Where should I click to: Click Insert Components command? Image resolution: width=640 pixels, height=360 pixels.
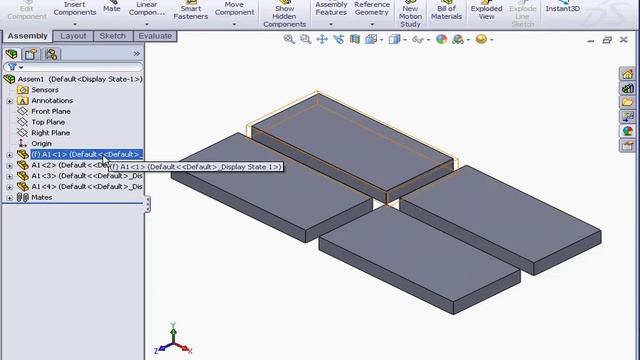pos(75,8)
